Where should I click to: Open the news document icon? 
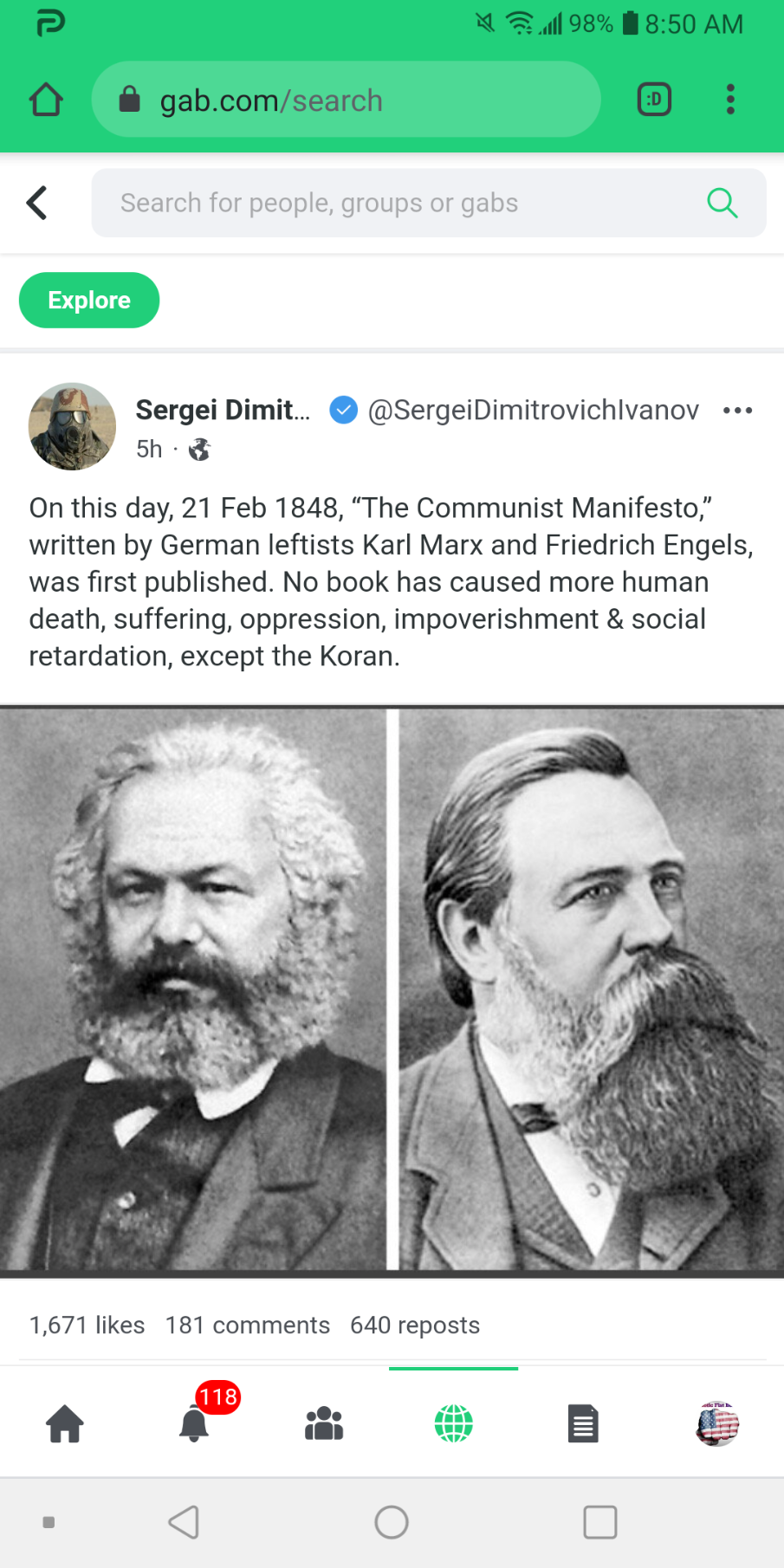click(583, 1423)
